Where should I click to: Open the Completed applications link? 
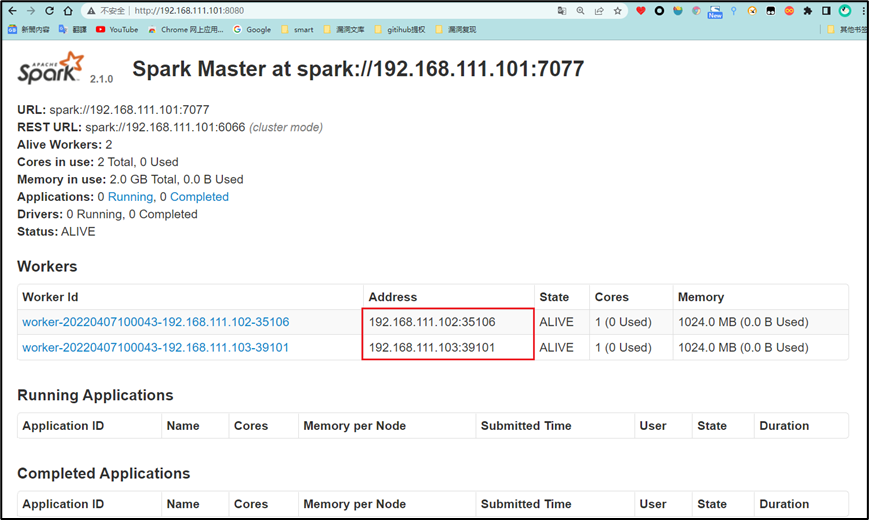(x=200, y=197)
